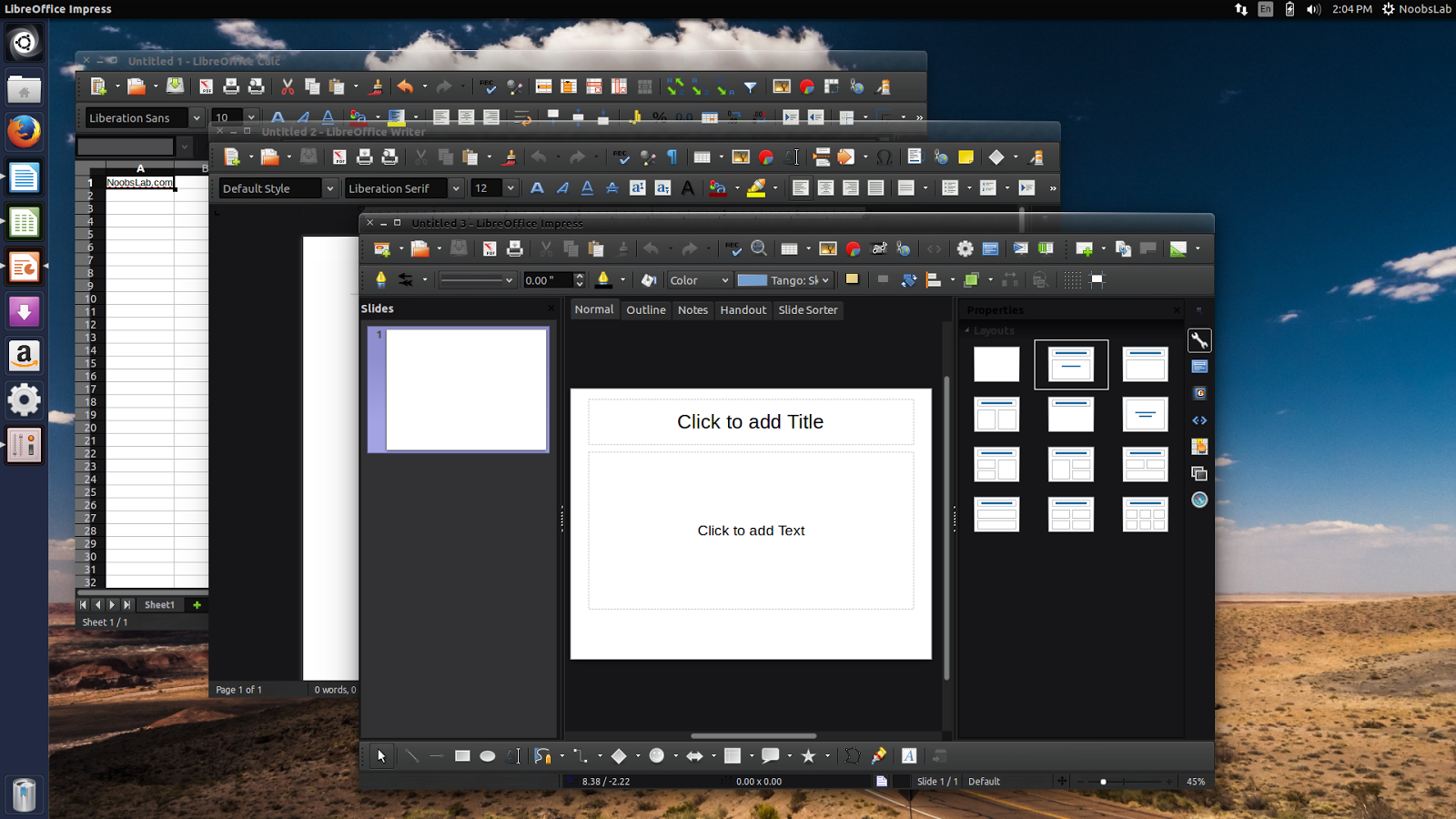Switch to the Outline tab
This screenshot has width=1456, height=819.
click(x=645, y=309)
